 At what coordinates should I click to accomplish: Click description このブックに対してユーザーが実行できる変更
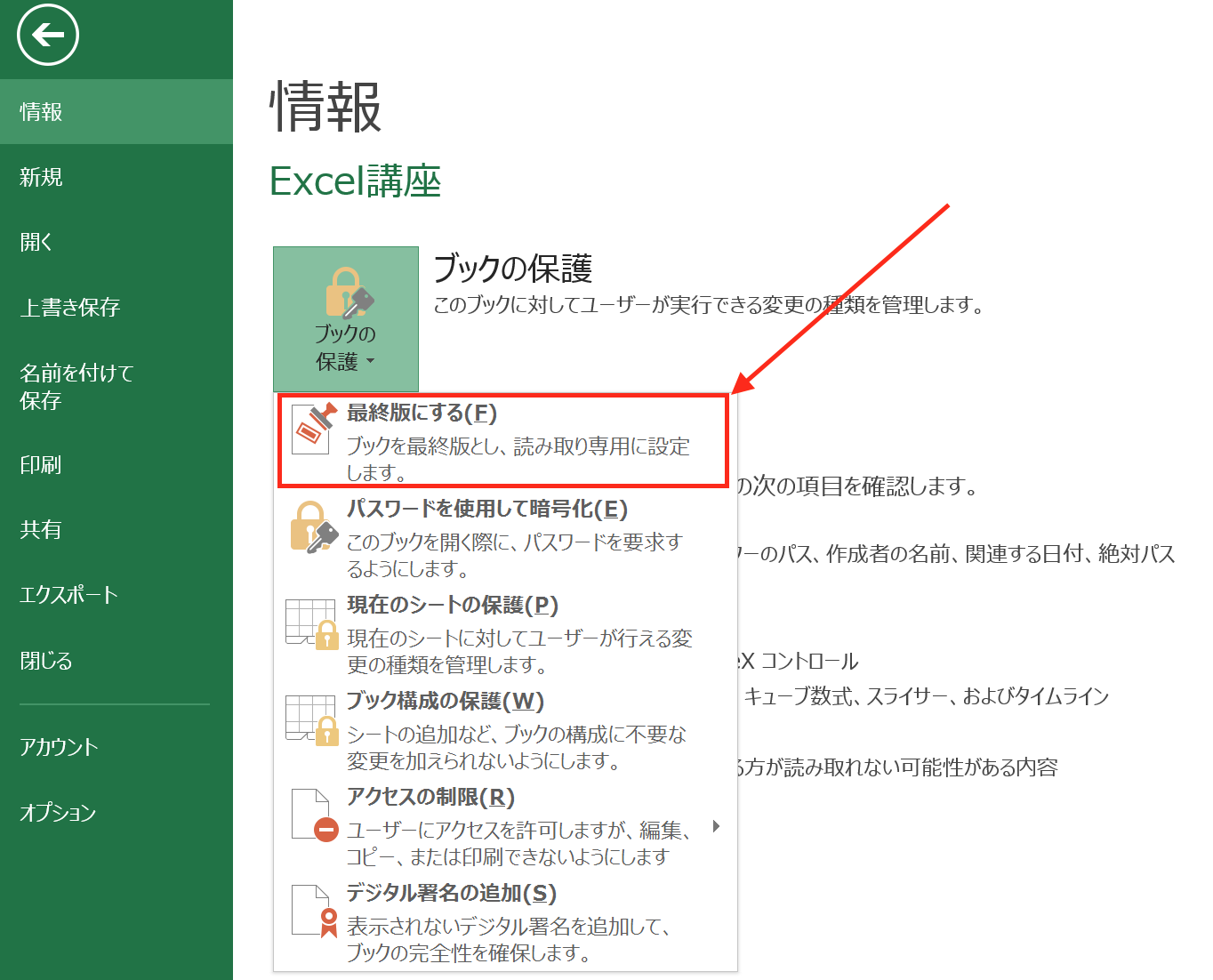(x=709, y=305)
